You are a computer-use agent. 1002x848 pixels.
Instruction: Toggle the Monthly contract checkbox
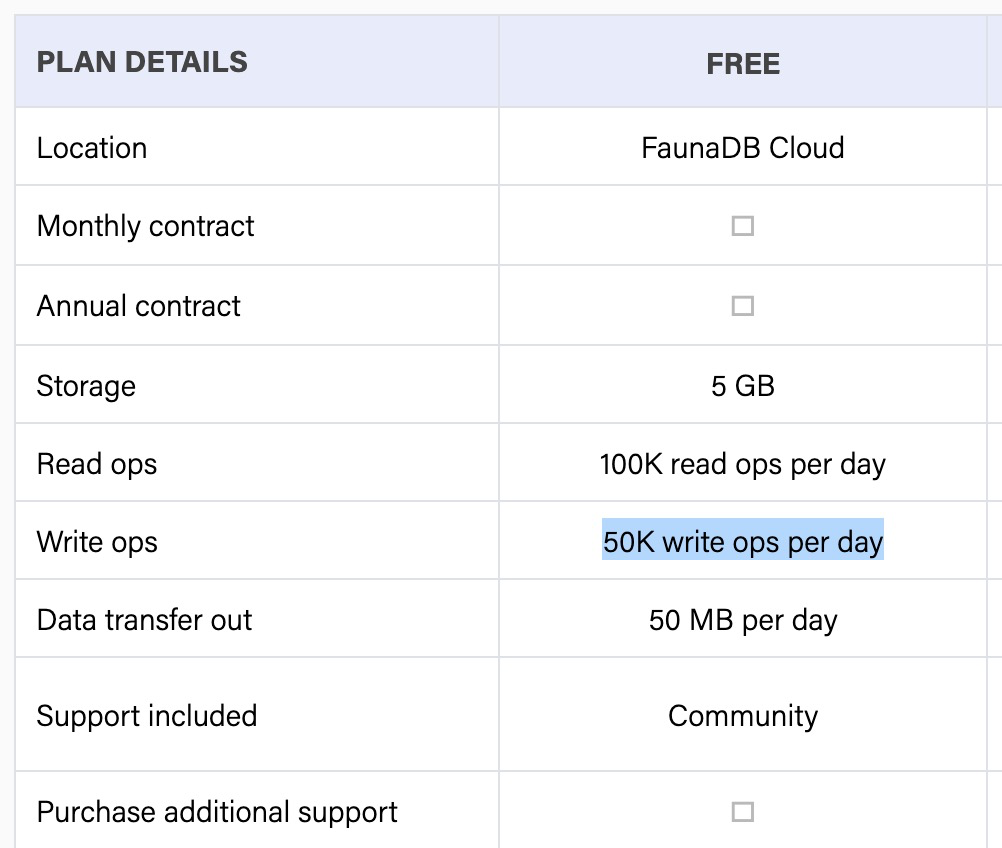coord(742,226)
